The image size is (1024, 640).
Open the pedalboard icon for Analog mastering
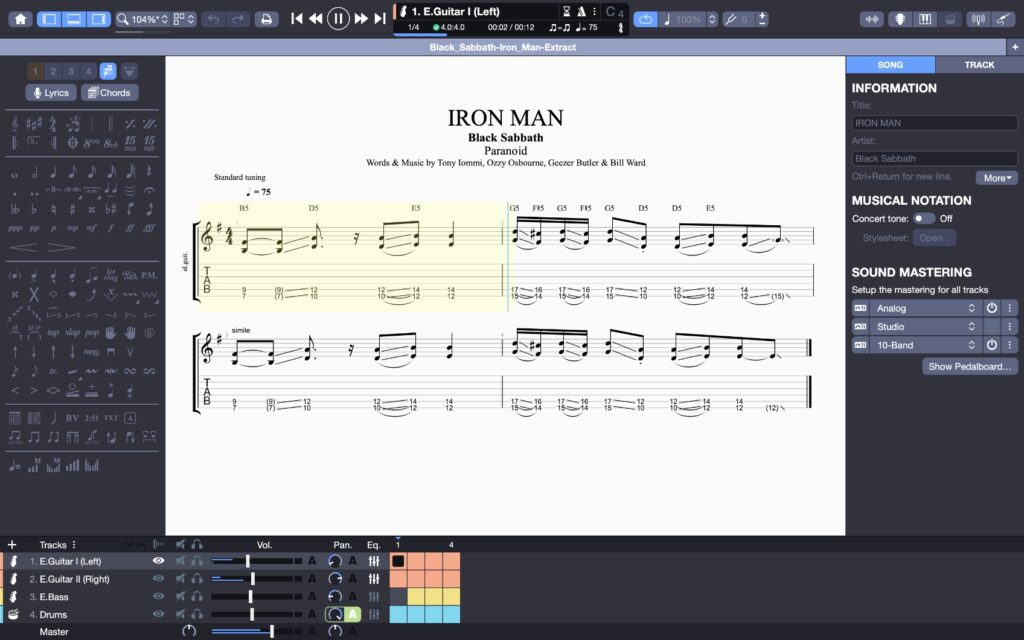pyautogui.click(x=860, y=308)
